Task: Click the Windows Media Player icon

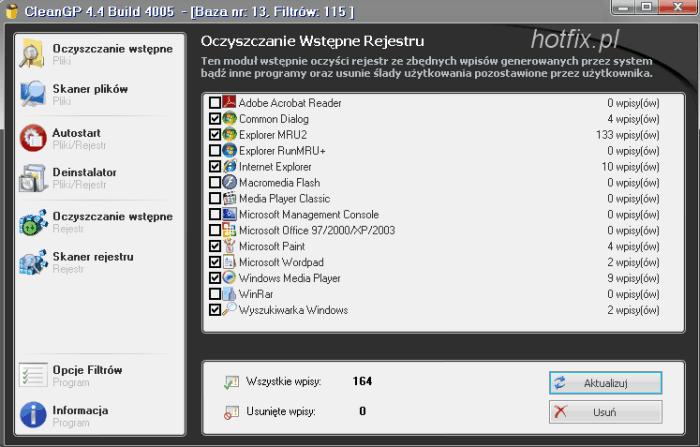Action: [x=230, y=278]
